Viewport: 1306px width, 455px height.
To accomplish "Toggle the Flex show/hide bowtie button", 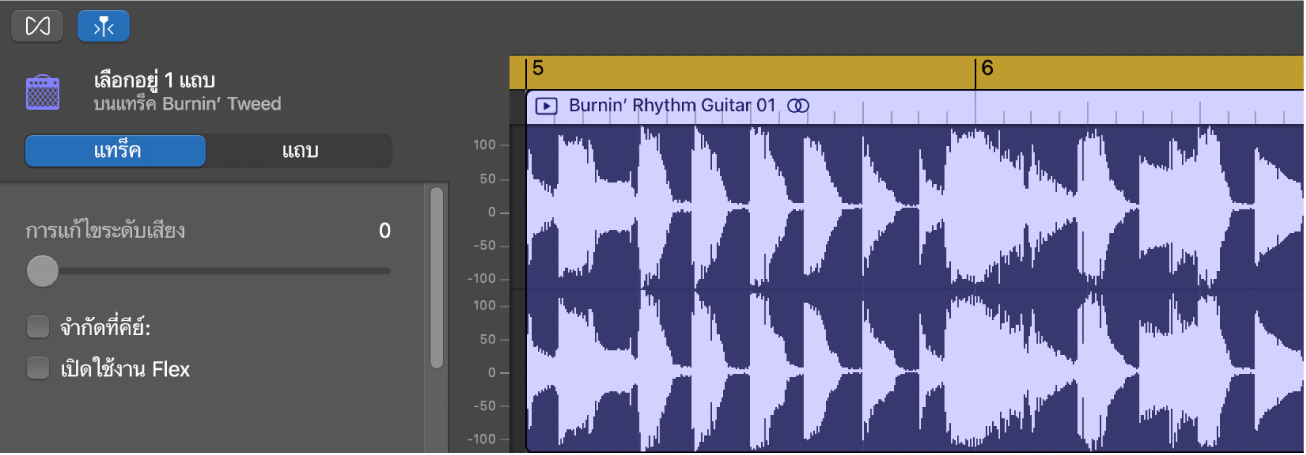I will (37, 26).
